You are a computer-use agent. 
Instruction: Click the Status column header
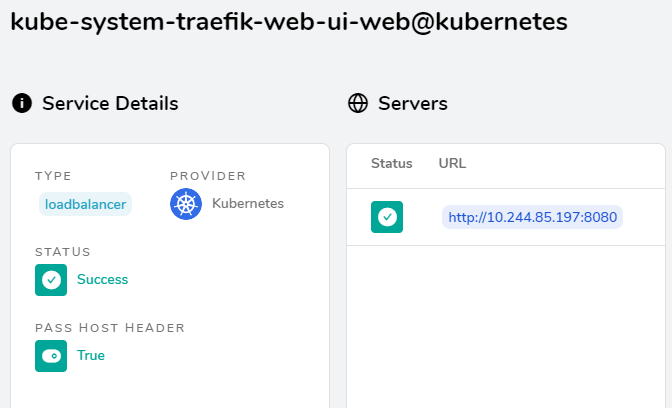pos(392,163)
